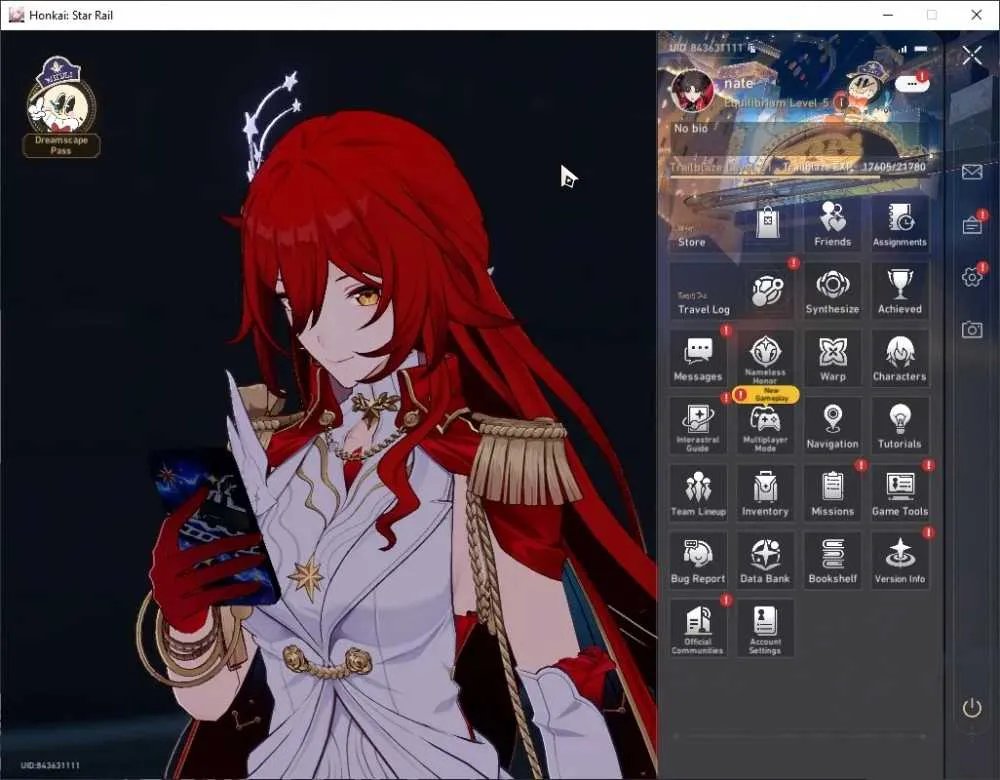Open Bug Report
The height and width of the screenshot is (780, 1000).
click(x=698, y=561)
